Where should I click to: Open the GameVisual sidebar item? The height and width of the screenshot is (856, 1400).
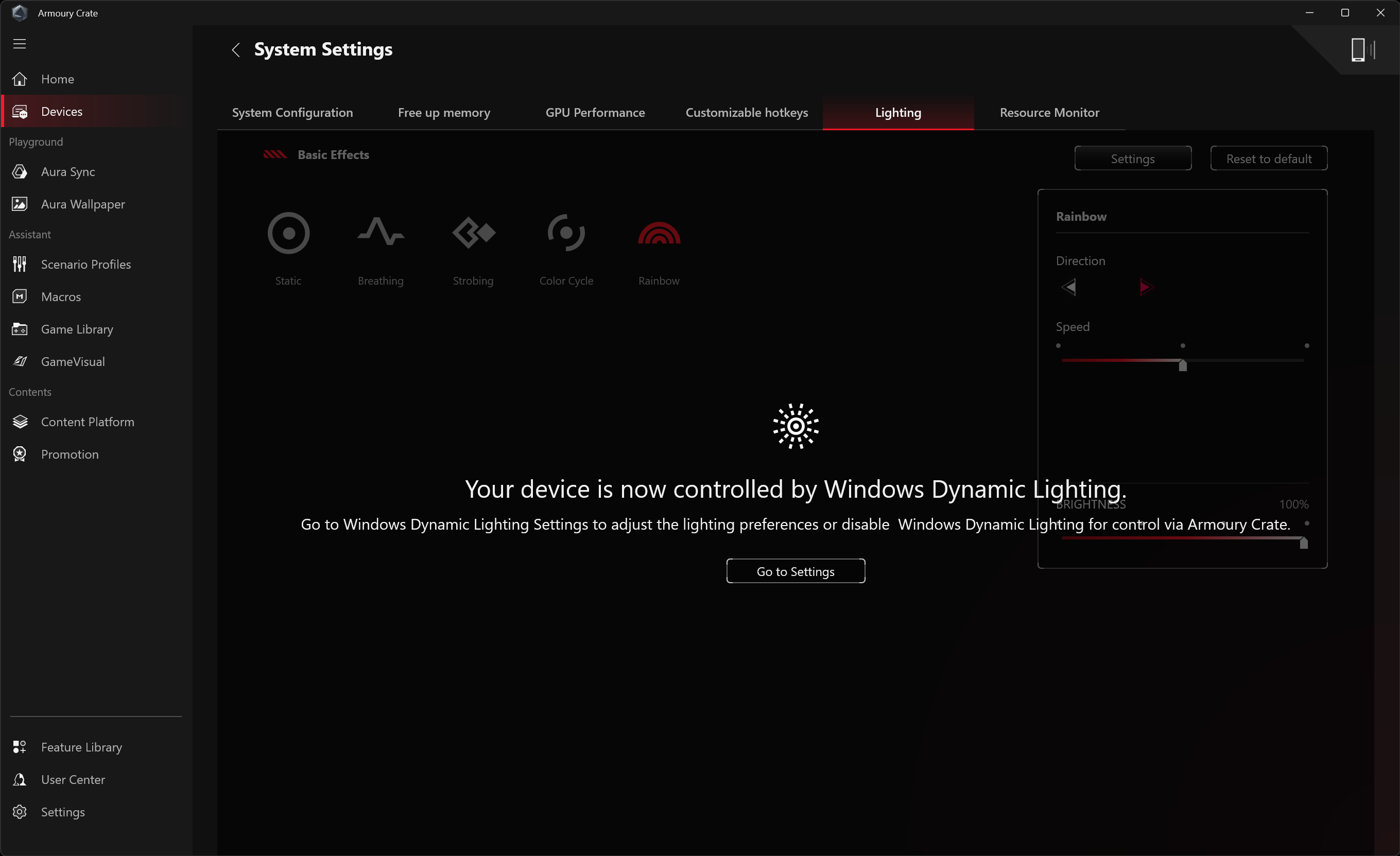pyautogui.click(x=73, y=361)
